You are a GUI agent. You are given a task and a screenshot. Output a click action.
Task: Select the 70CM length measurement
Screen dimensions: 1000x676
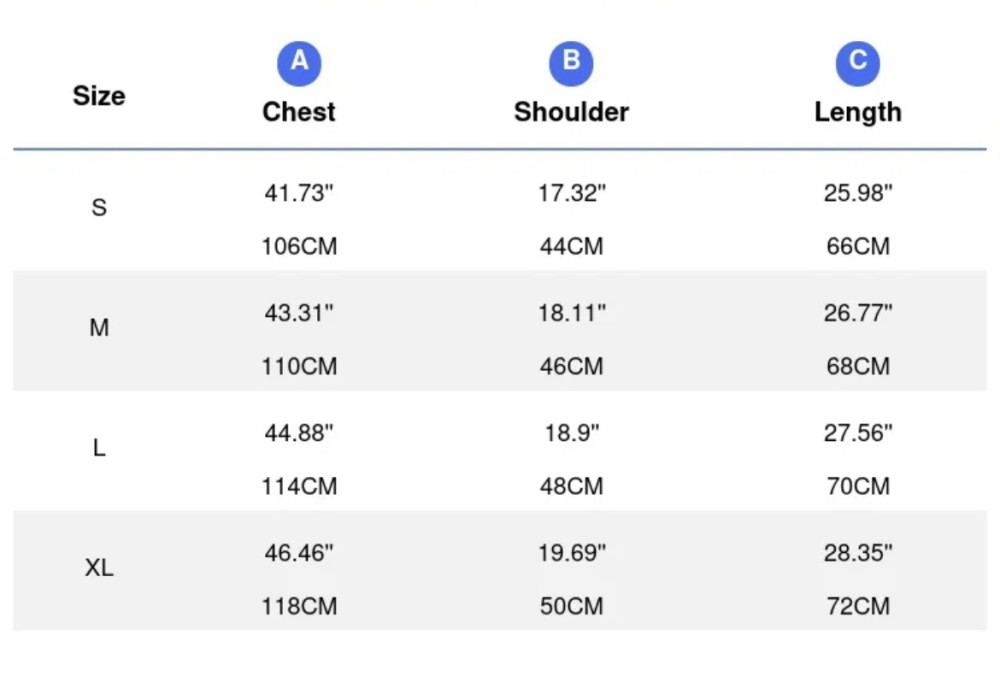[858, 486]
